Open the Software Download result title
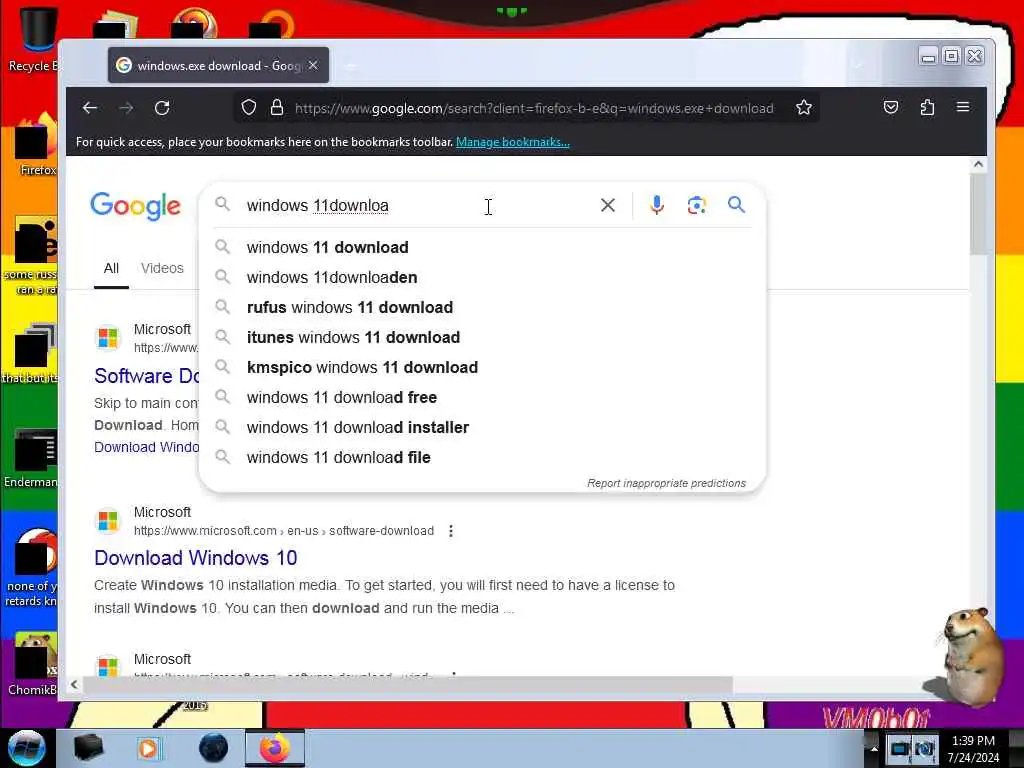Screen dimensions: 1024x768 147,376
